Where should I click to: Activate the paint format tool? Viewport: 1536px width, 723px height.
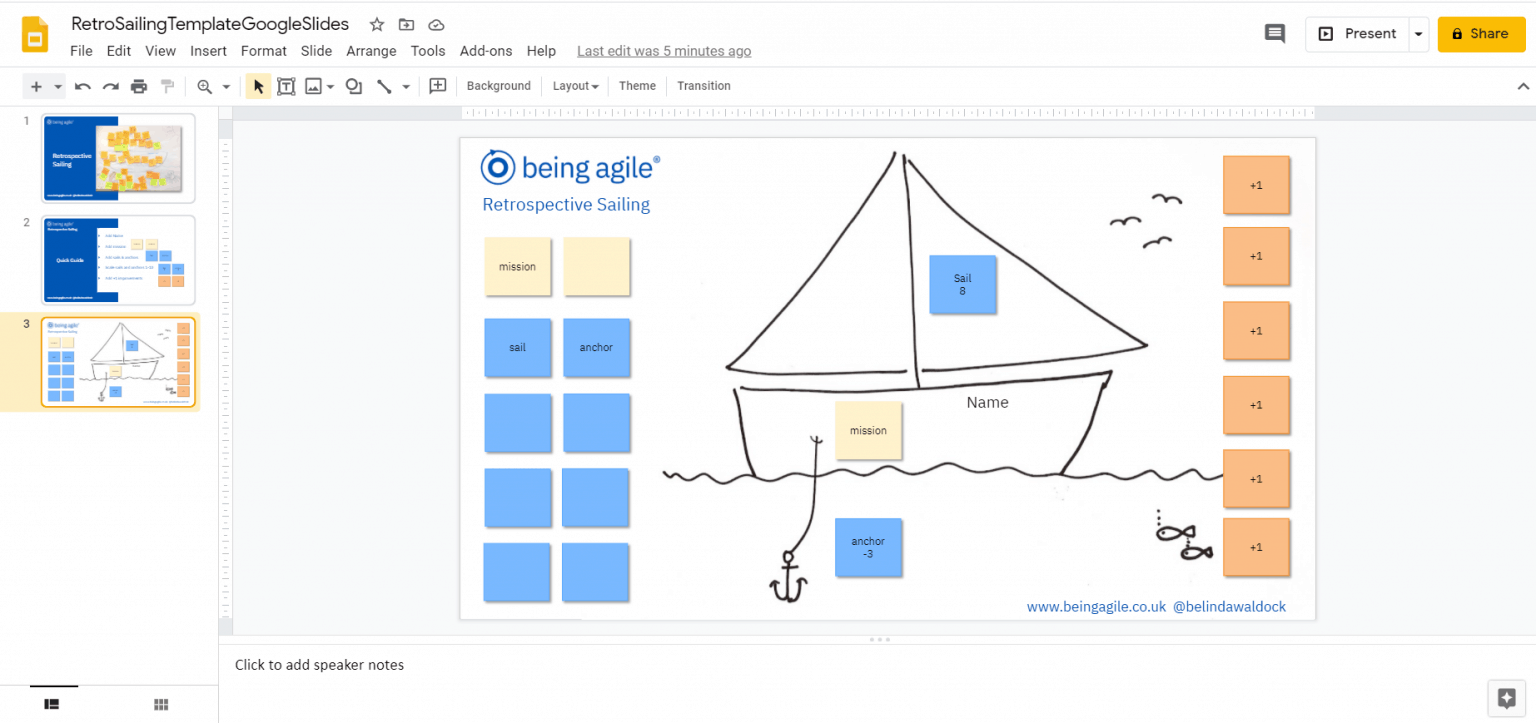tap(167, 85)
